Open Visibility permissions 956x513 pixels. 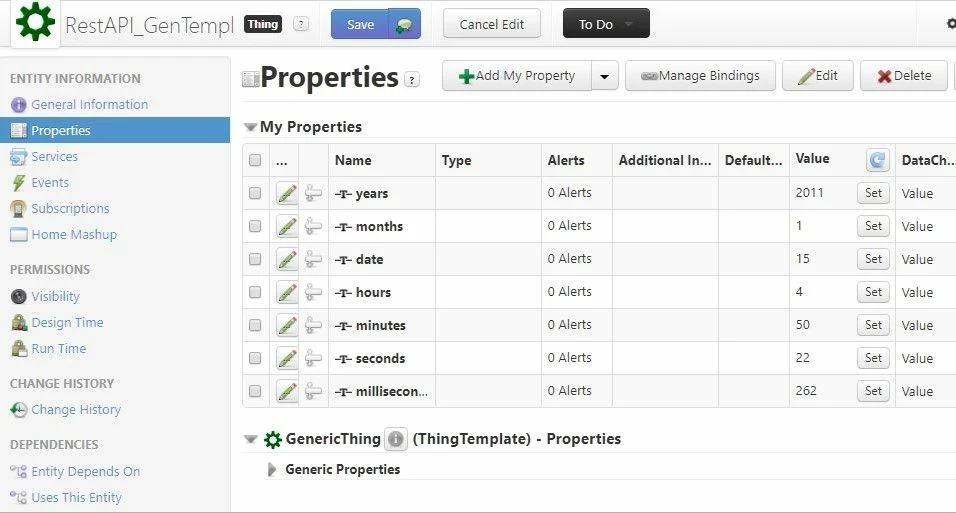point(55,296)
